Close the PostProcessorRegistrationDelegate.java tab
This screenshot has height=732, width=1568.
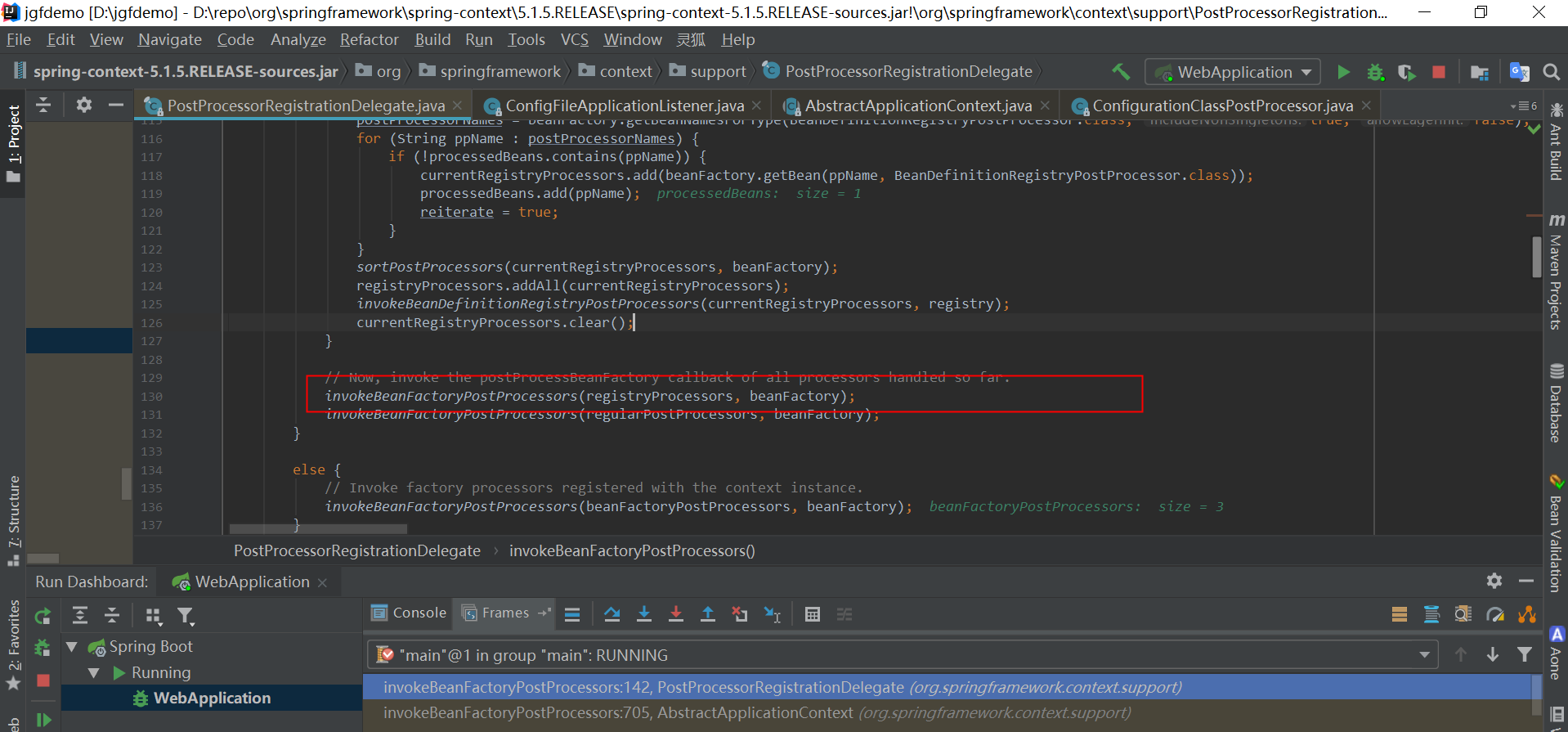pyautogui.click(x=457, y=106)
